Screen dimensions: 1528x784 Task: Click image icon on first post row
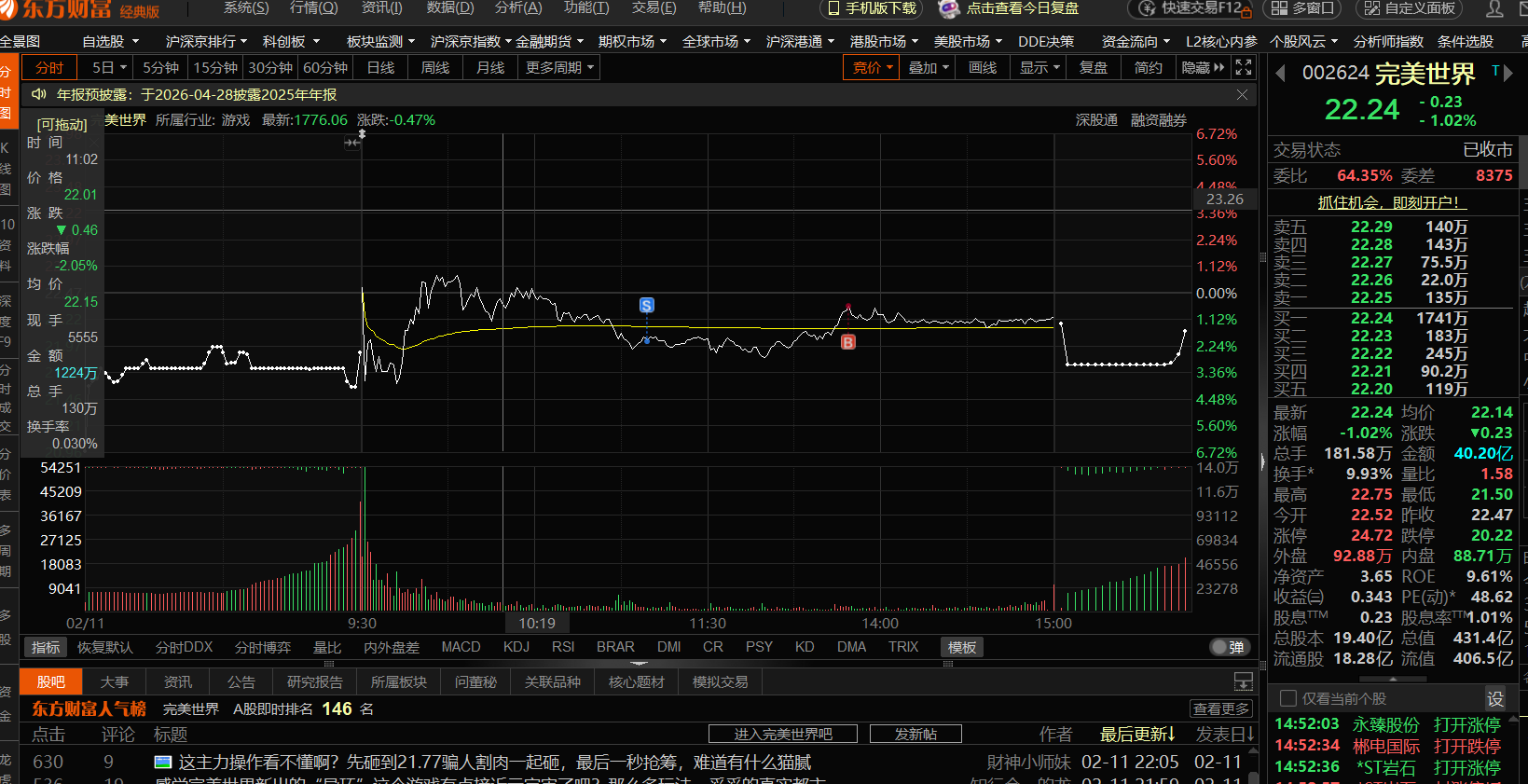click(163, 763)
